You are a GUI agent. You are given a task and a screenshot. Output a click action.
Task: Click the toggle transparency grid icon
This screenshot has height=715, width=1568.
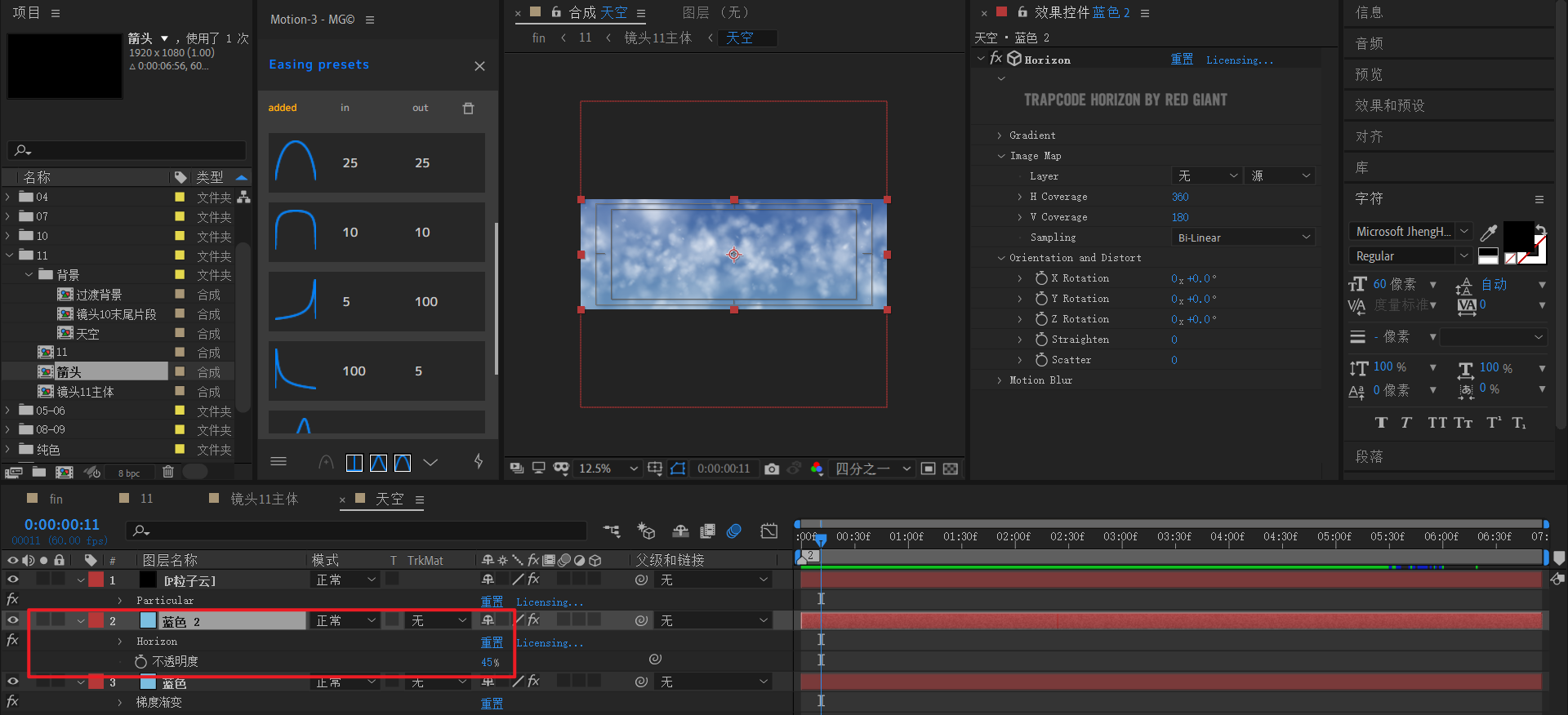pyautogui.click(x=951, y=469)
